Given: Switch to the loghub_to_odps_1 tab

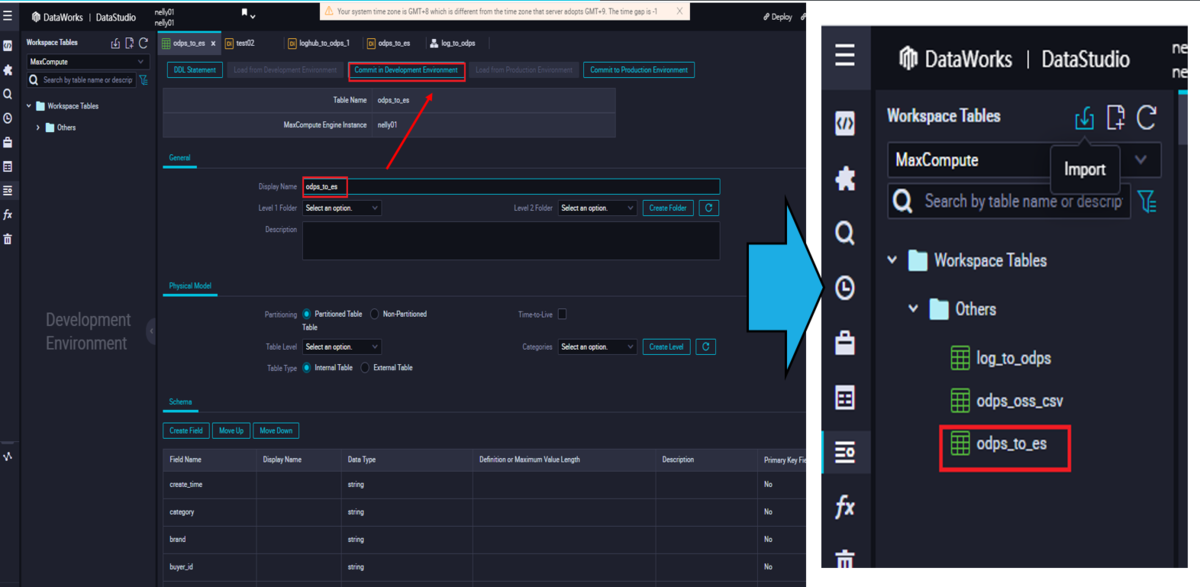Looking at the screenshot, I should click(x=319, y=44).
